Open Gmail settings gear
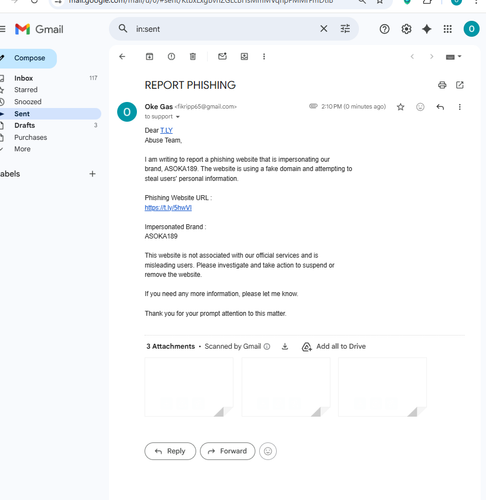Screen dimensions: 486x500 (x=406, y=29)
